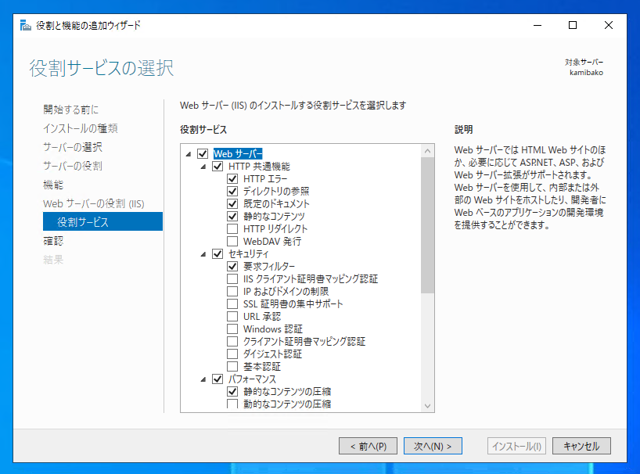The height and width of the screenshot is (474, 640).
Task: Click the インストール(I) button
Action: tap(516, 446)
